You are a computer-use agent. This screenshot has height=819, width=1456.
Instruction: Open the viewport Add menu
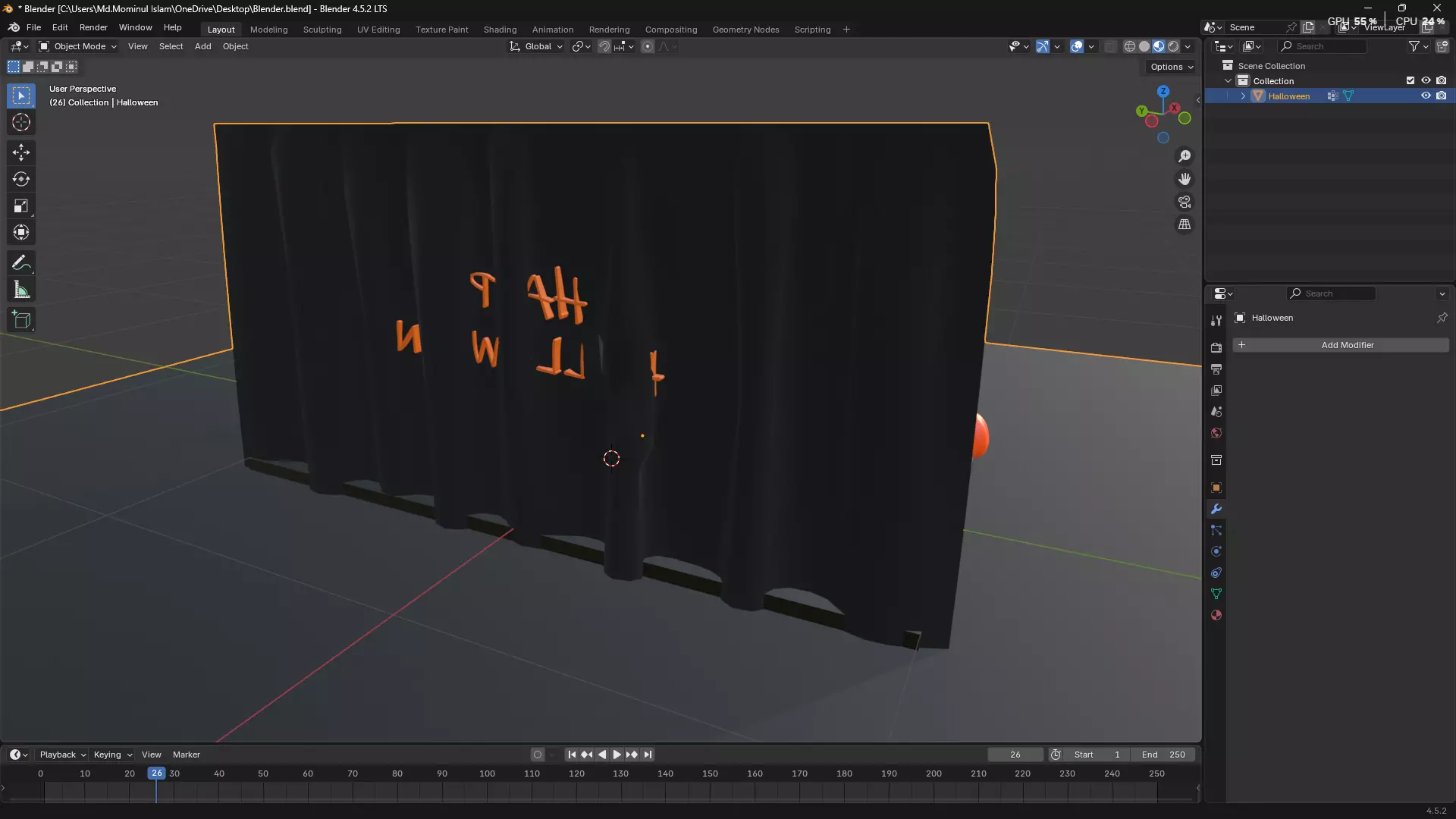[202, 46]
